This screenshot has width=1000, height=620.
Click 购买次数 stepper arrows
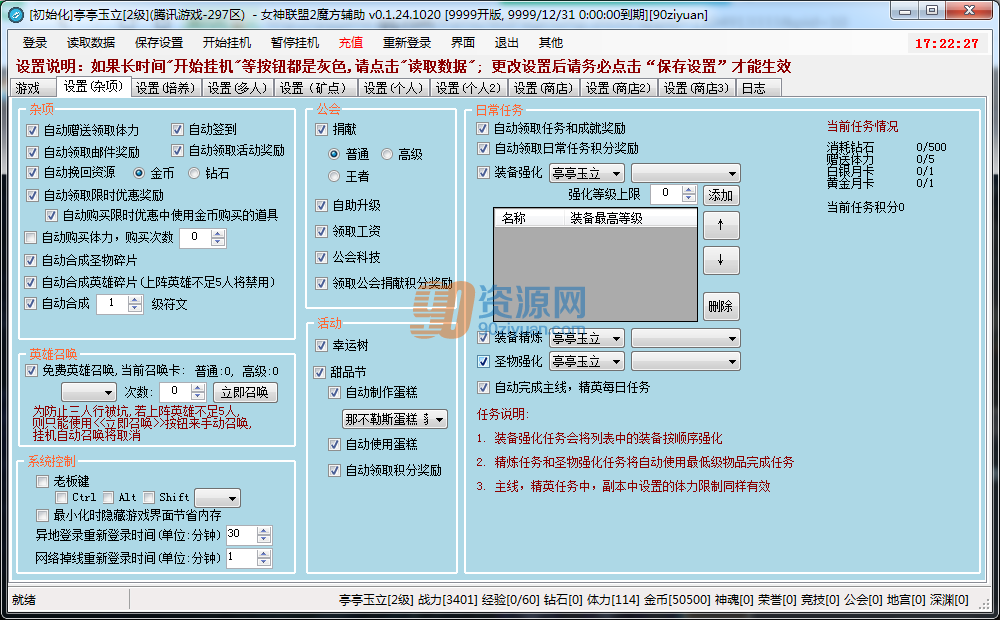[x=218, y=238]
